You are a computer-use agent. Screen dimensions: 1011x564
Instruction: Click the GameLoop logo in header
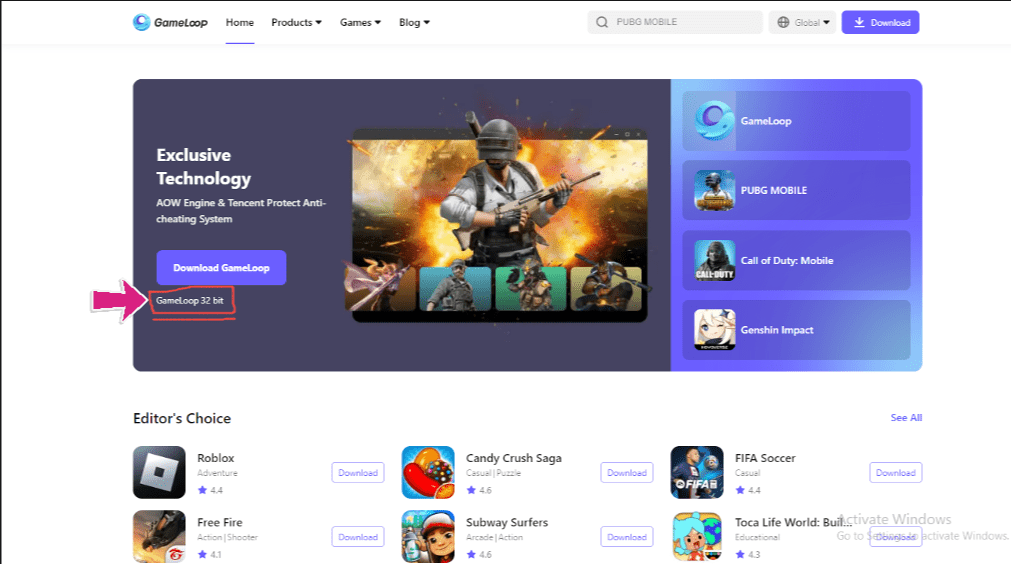pos(170,23)
